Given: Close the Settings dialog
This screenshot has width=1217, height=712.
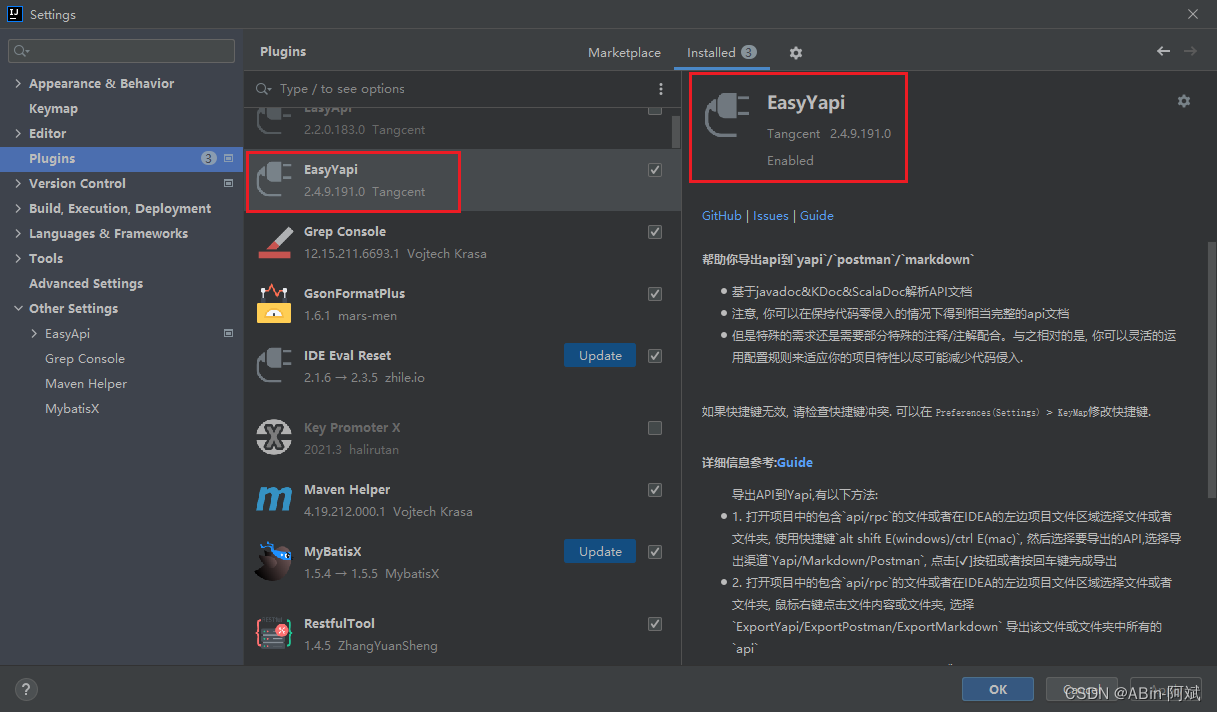Looking at the screenshot, I should click(1193, 14).
